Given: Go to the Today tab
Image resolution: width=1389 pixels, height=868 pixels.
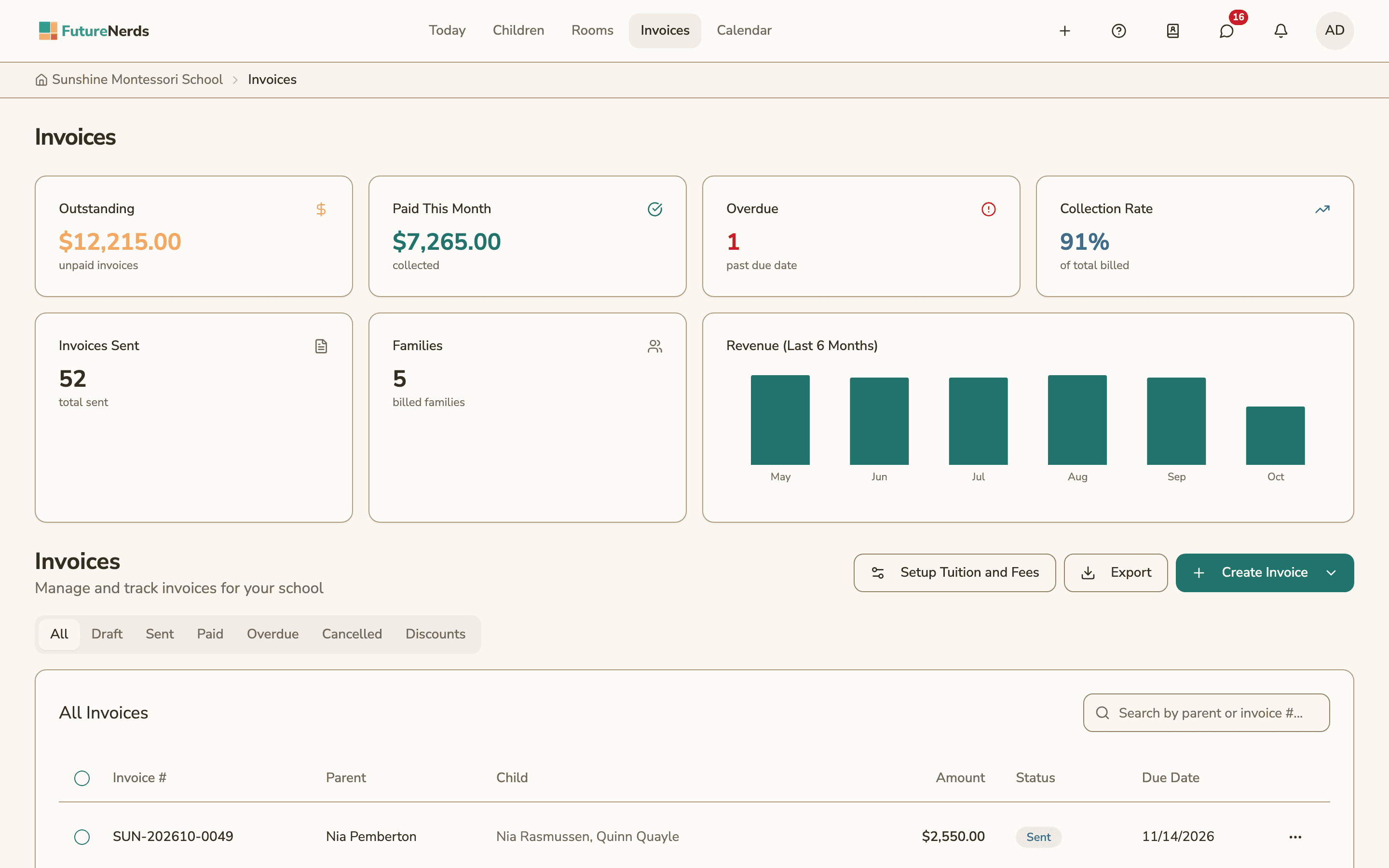Looking at the screenshot, I should coord(447,30).
